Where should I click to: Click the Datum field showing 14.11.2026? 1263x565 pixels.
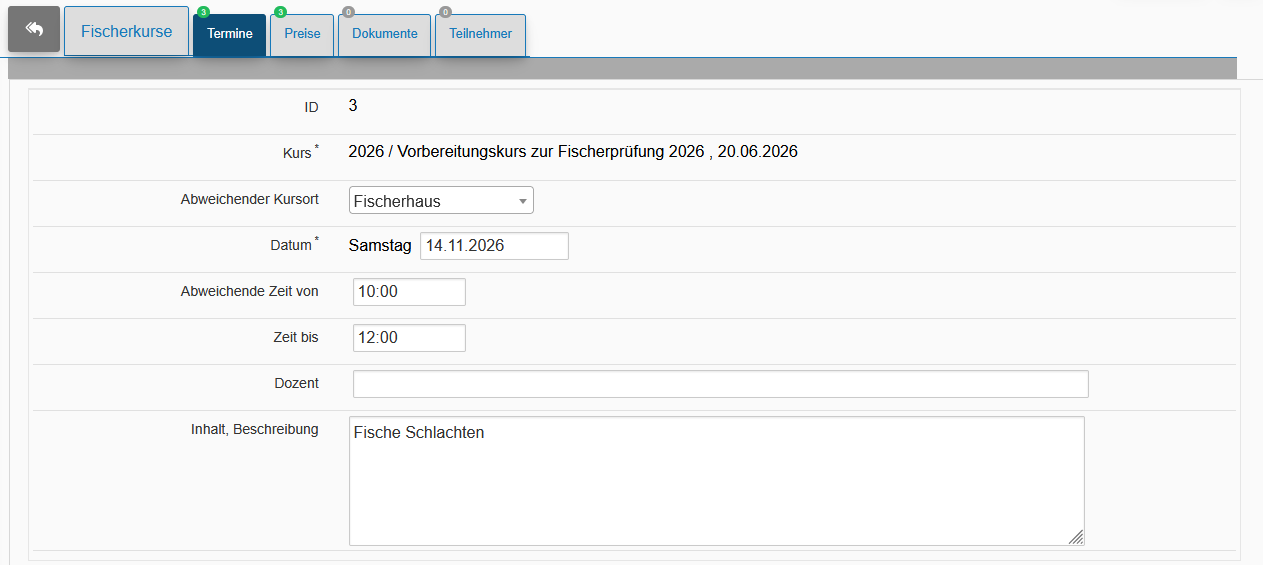tap(494, 246)
